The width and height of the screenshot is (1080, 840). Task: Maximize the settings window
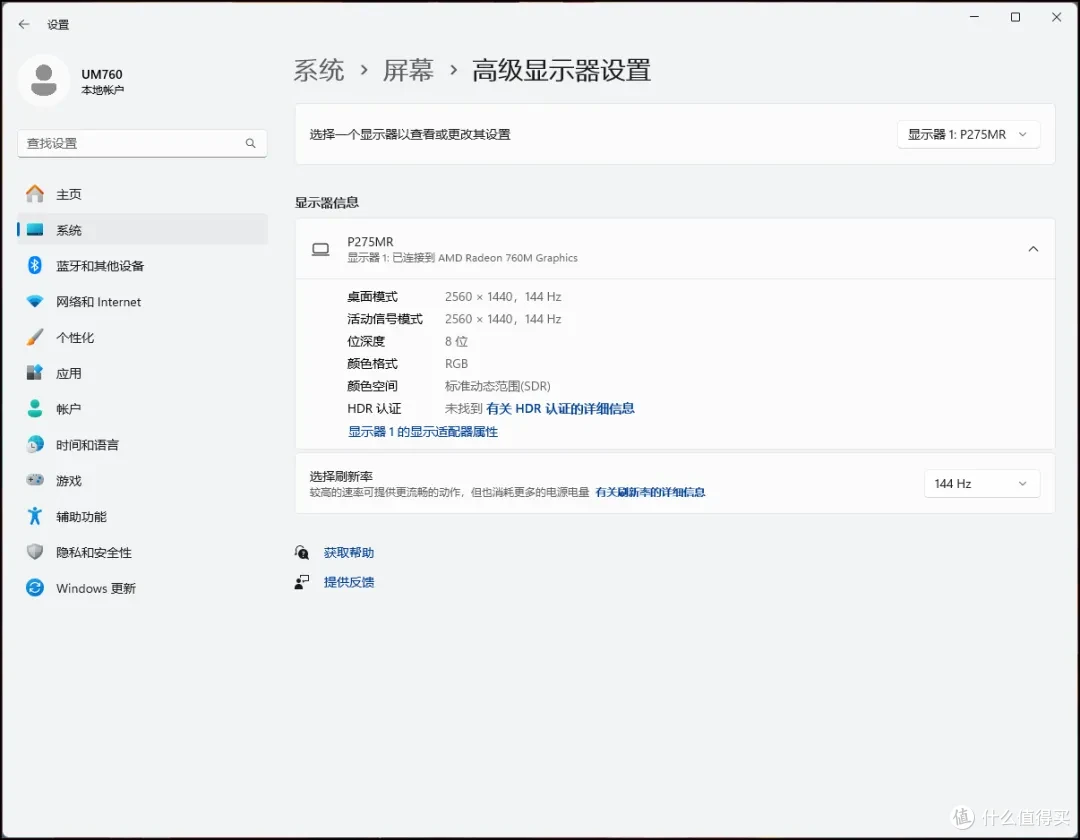pyautogui.click(x=1015, y=17)
